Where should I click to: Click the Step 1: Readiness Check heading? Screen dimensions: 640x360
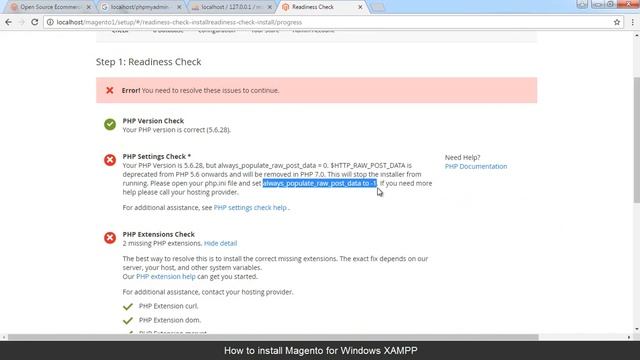149,62
